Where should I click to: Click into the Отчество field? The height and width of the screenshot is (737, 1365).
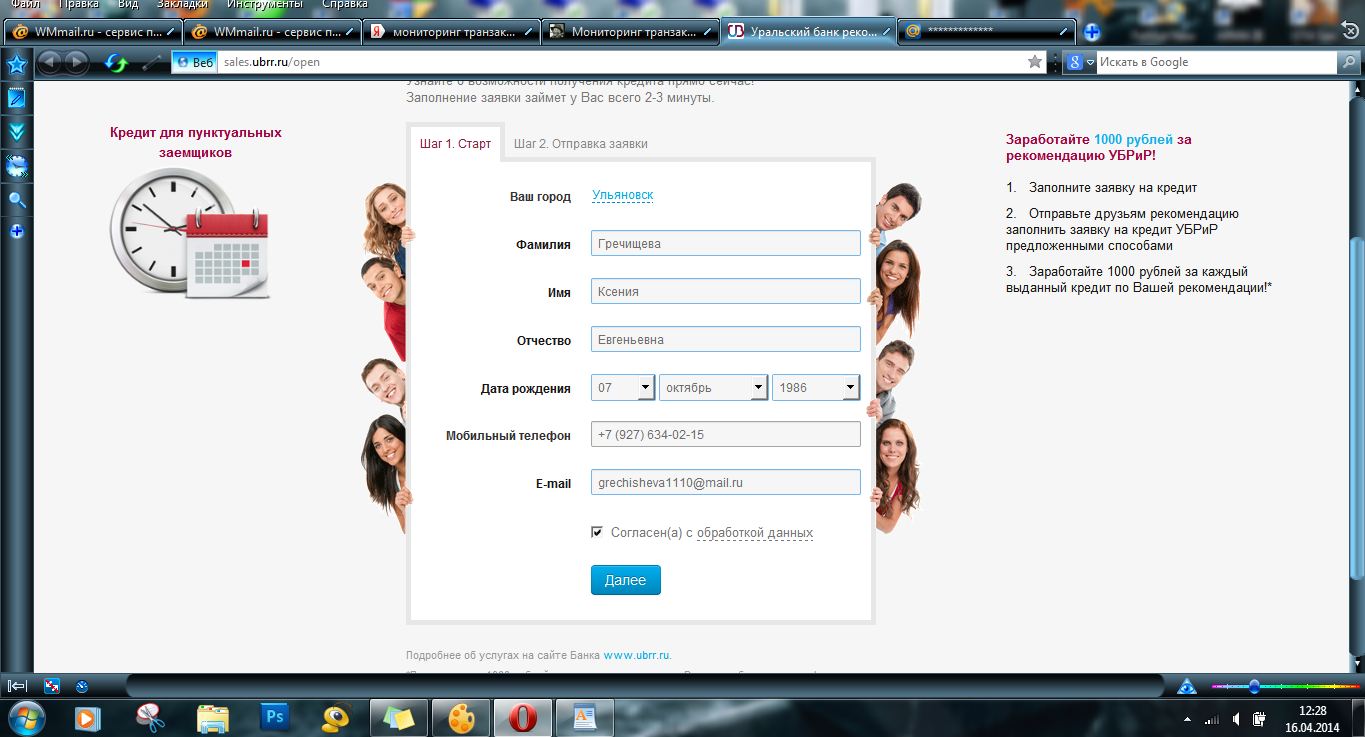tap(726, 340)
